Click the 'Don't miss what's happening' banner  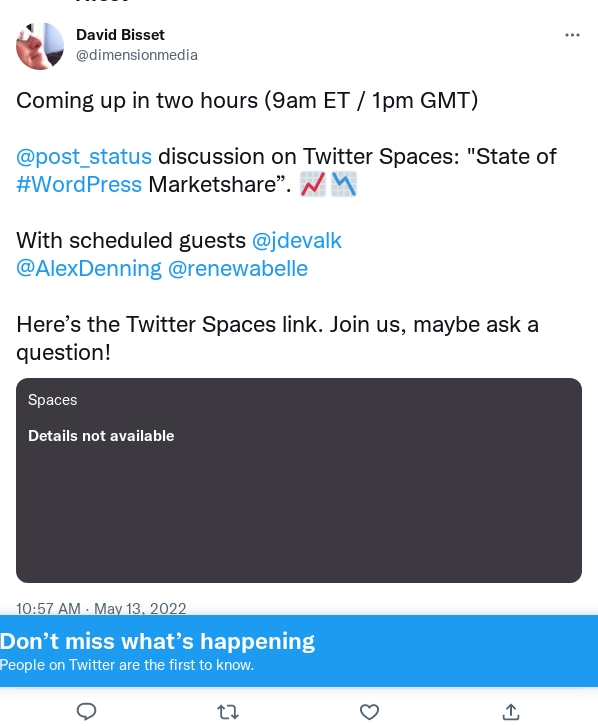coord(299,651)
